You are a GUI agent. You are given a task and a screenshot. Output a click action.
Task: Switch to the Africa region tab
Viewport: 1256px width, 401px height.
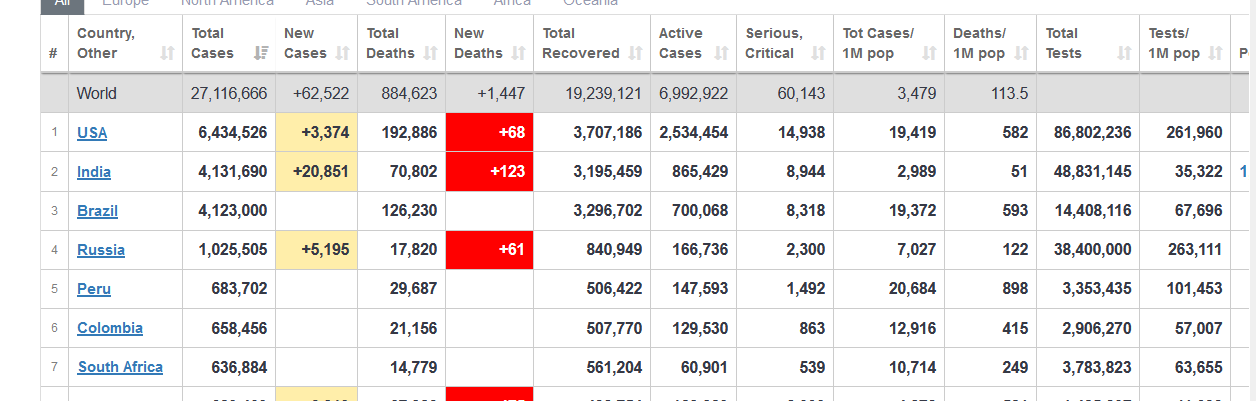click(x=512, y=3)
